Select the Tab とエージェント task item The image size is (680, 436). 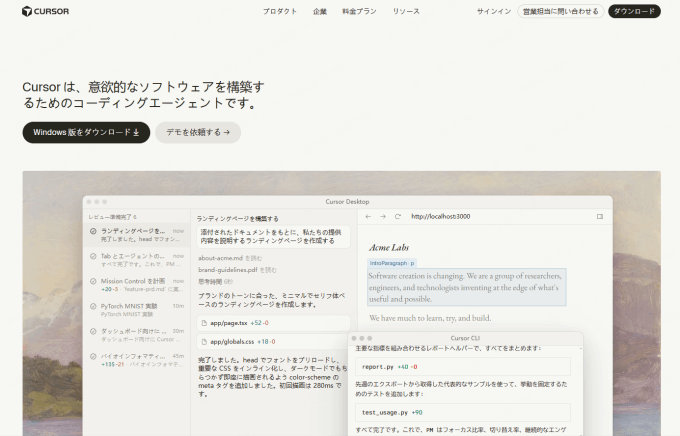point(137,260)
